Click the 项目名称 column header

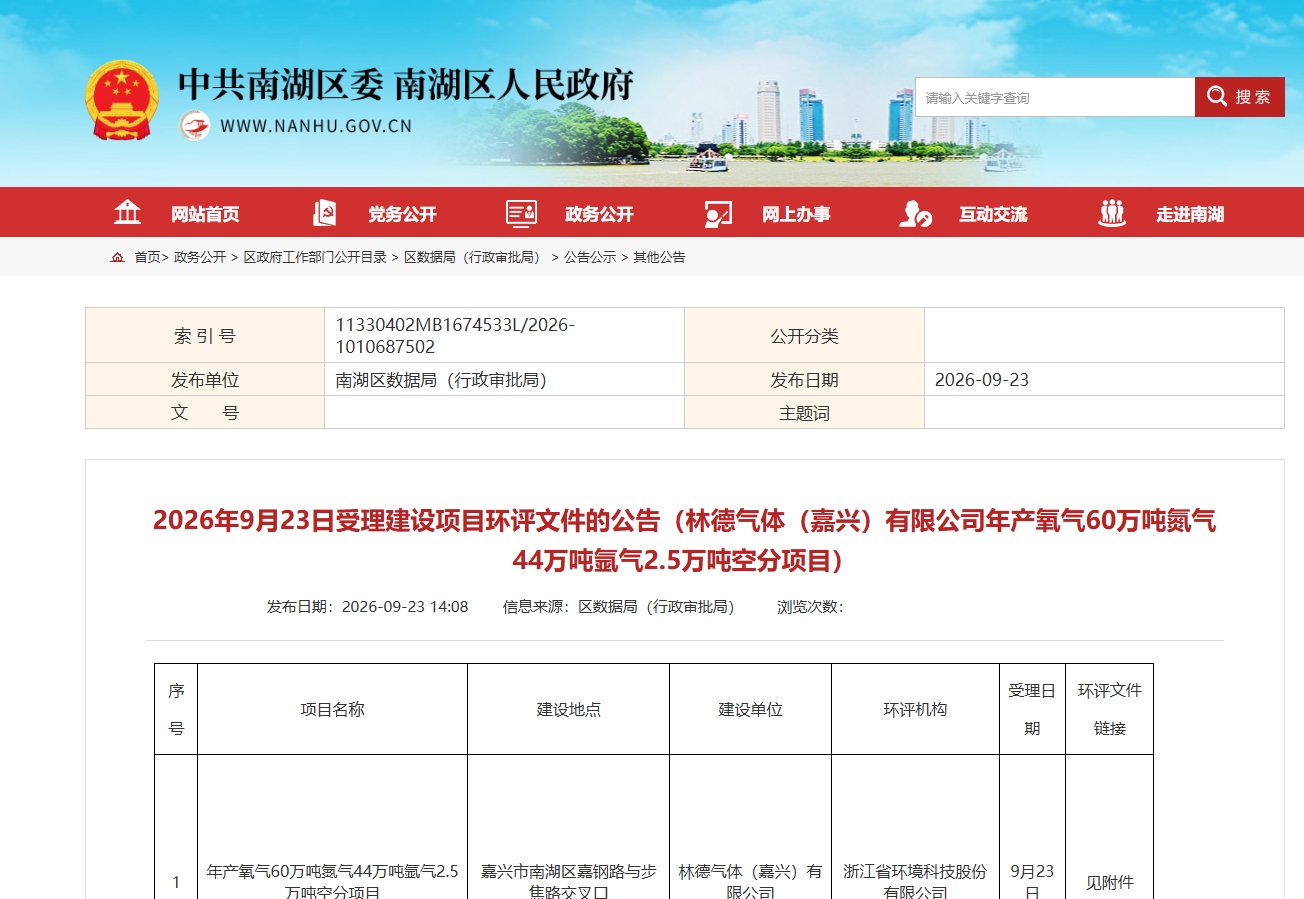(x=333, y=709)
